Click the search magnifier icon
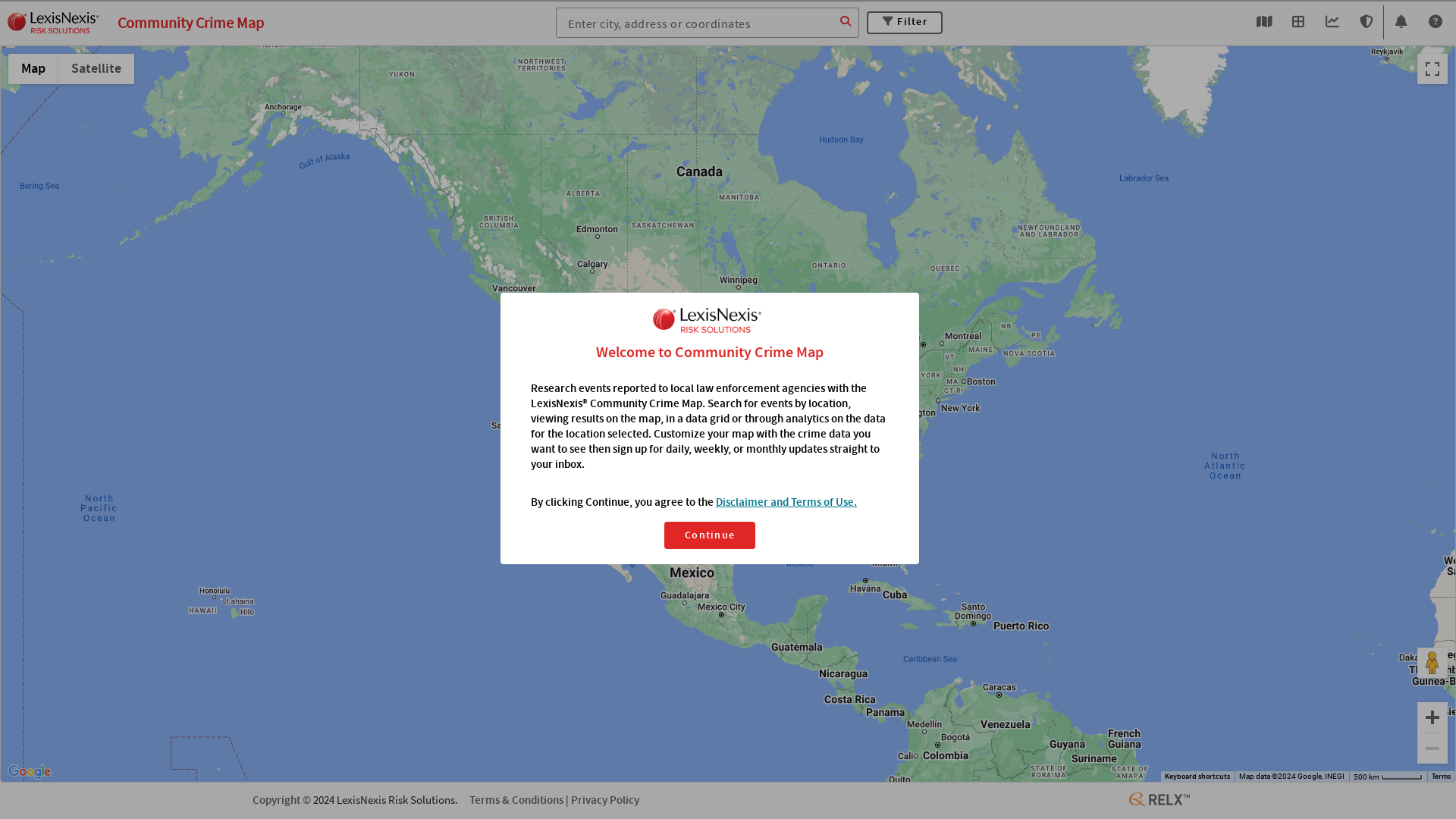Screen dimensions: 1456x819 845,22
